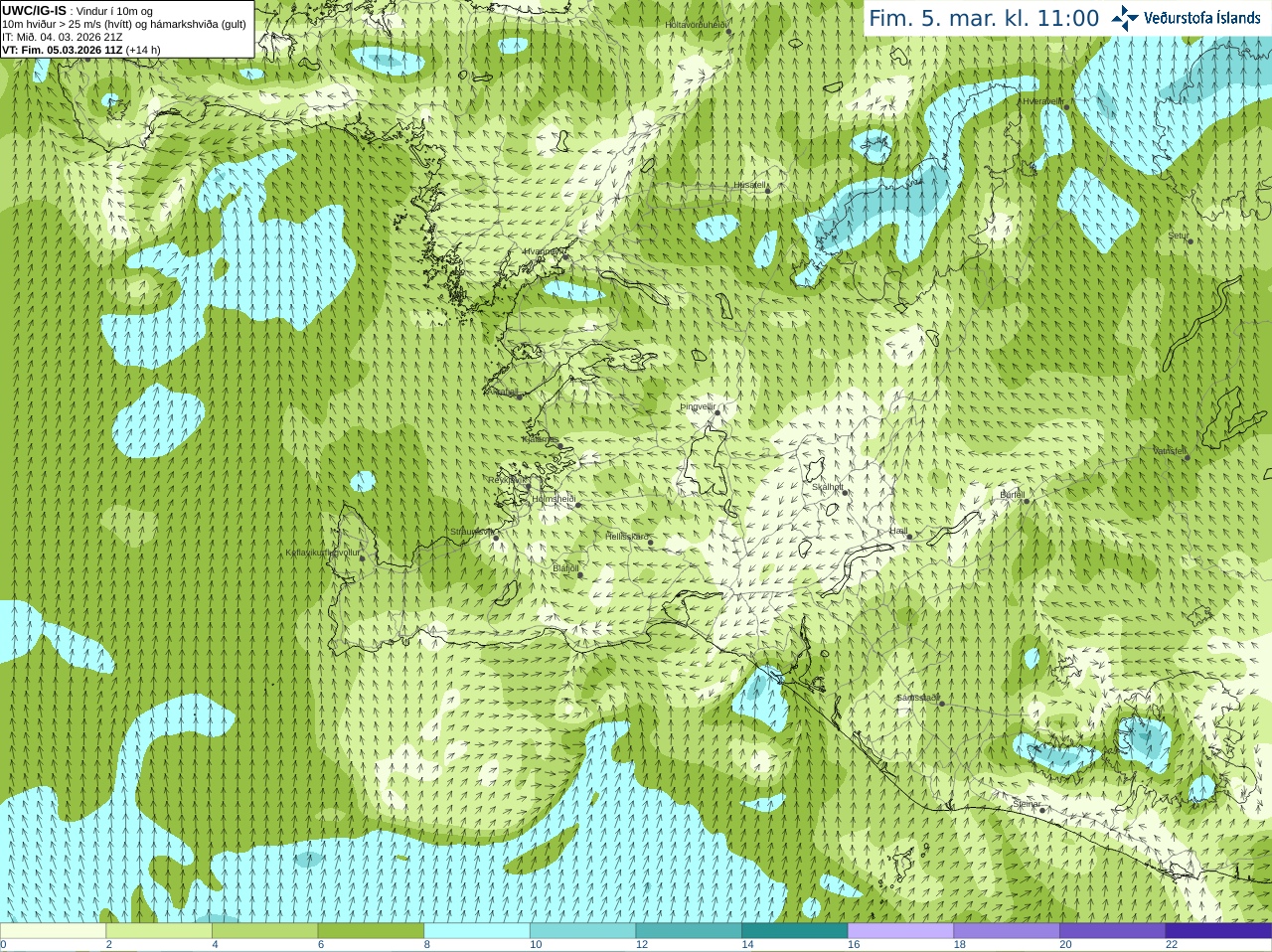Click the 14–16 m/s dark teal legend swatch

coord(795,931)
